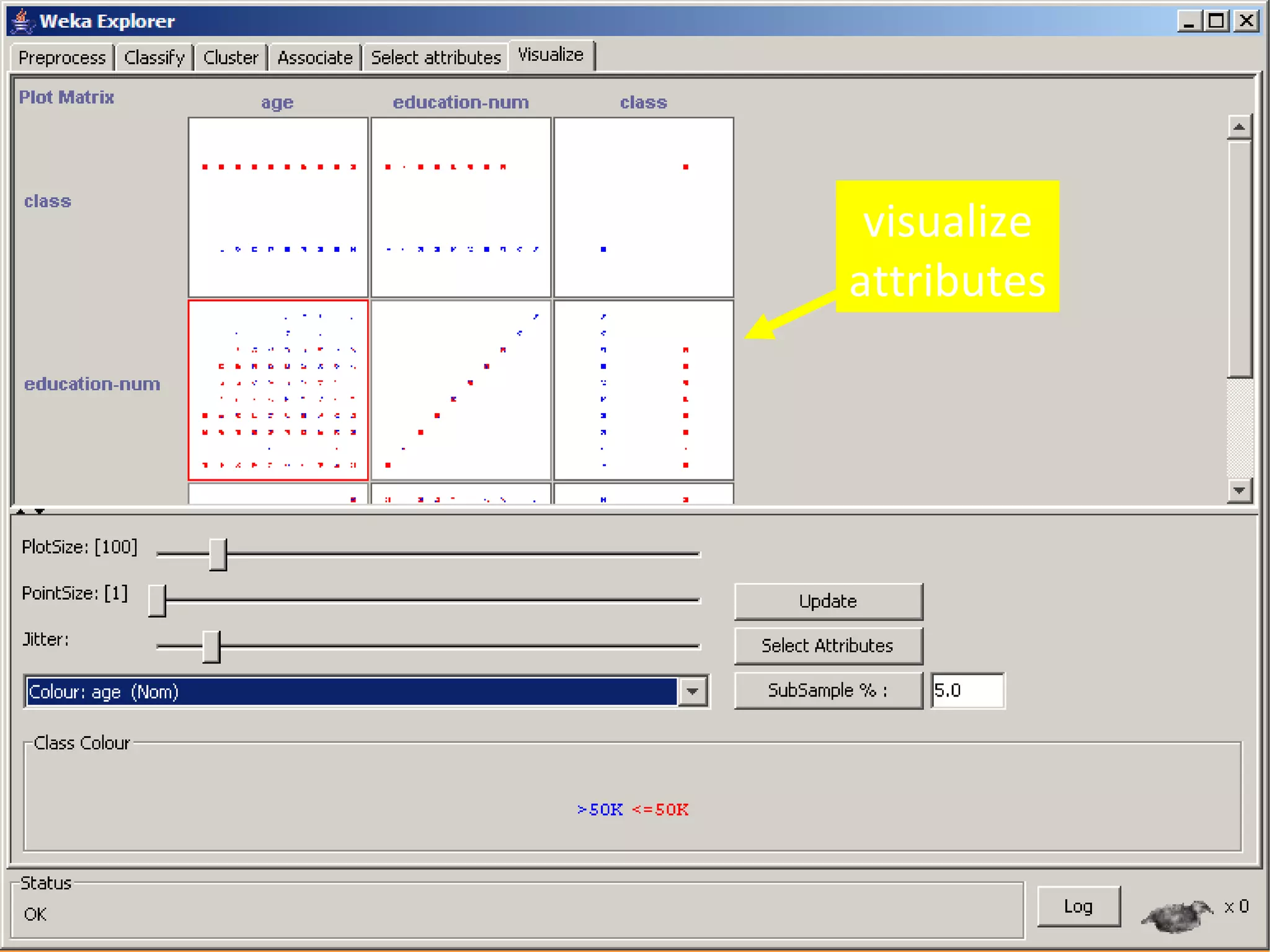The width and height of the screenshot is (1270, 952).
Task: Click the SubSample % button
Action: (x=828, y=690)
